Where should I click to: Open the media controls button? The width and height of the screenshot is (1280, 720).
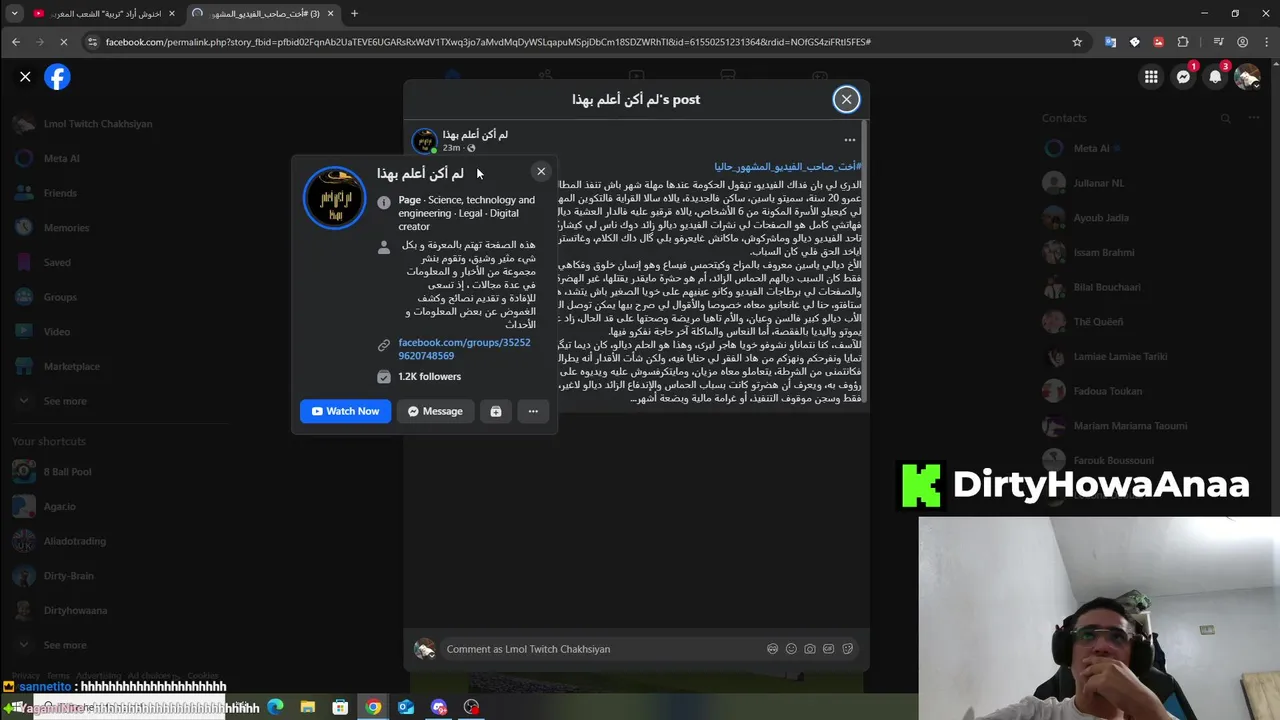pos(1218,42)
